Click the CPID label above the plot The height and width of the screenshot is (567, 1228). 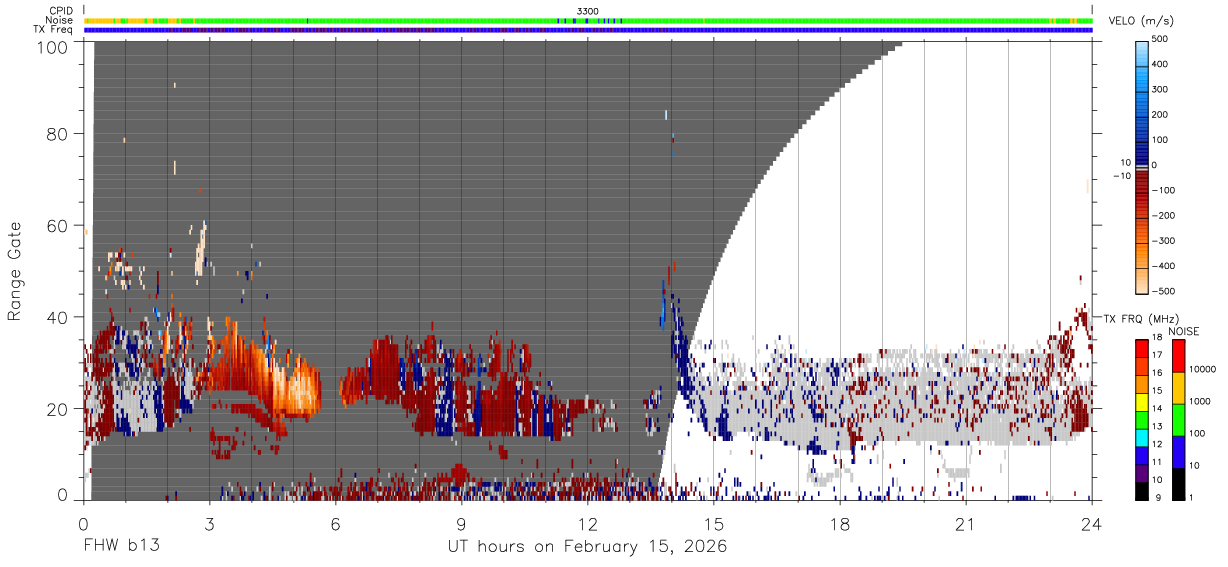tap(60, 10)
